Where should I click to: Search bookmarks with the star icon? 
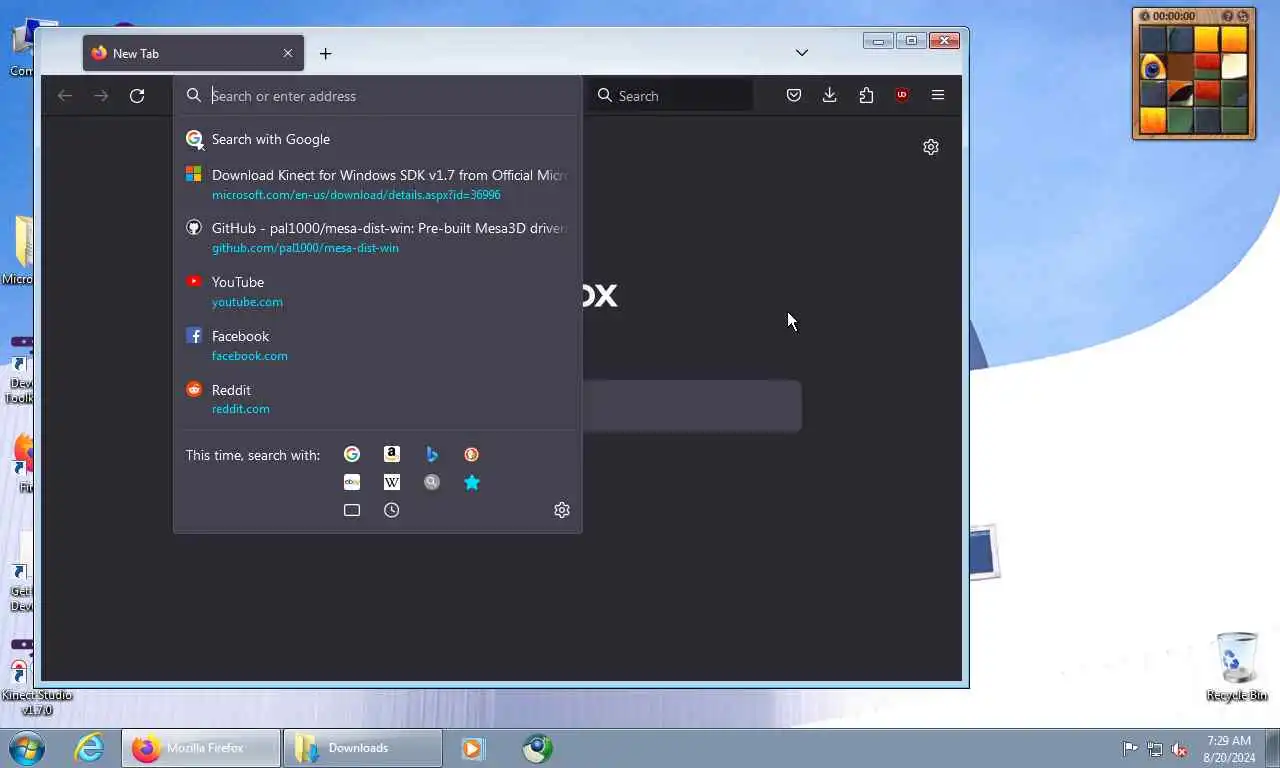point(472,482)
